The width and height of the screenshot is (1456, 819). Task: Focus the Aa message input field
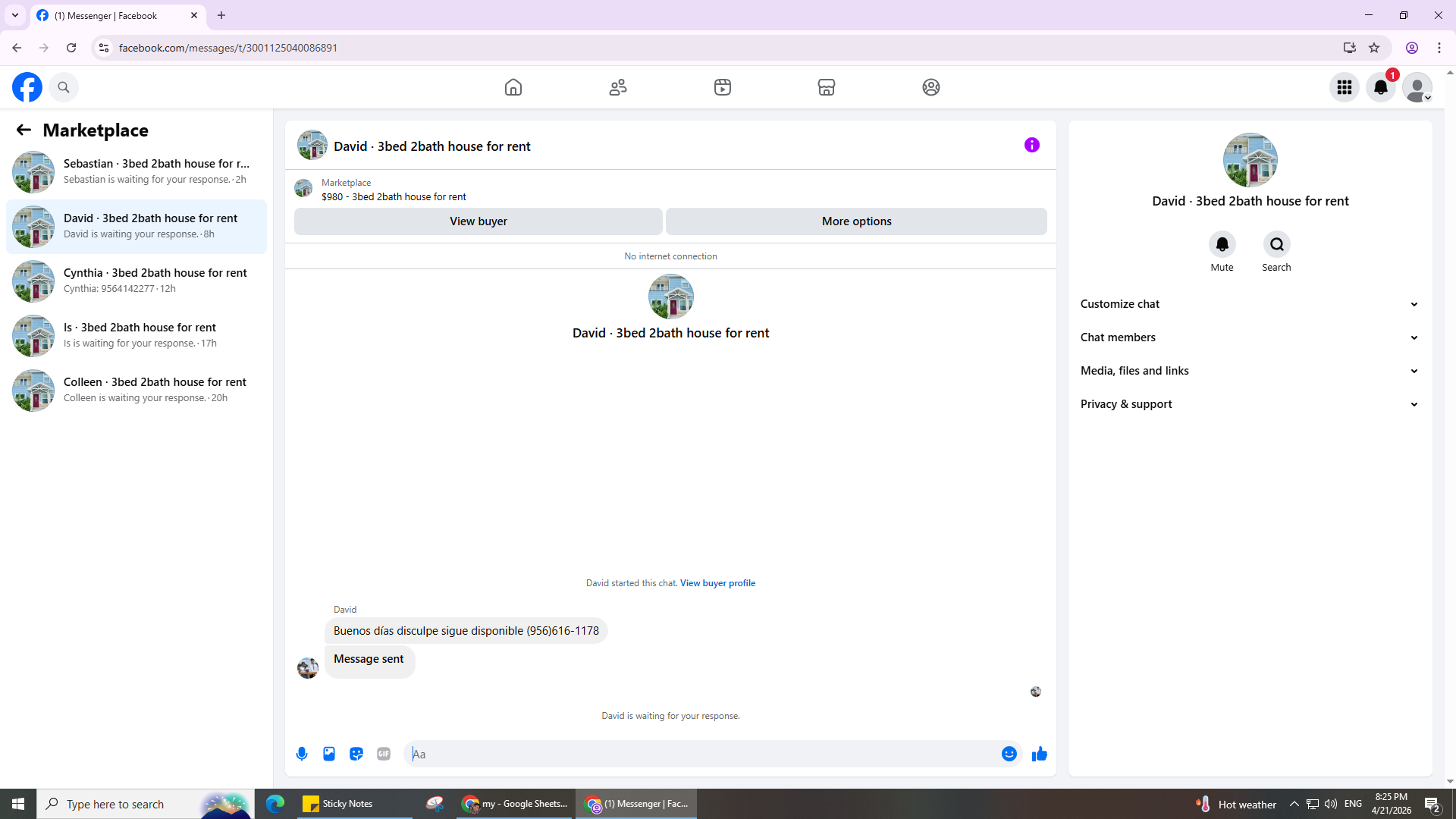pyautogui.click(x=701, y=754)
